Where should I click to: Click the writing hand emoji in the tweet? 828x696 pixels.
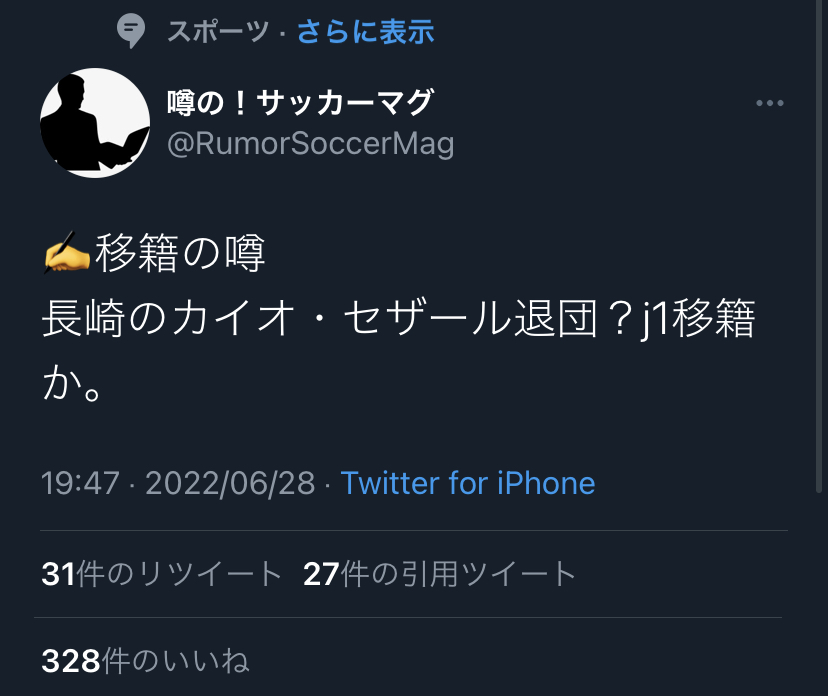(x=67, y=252)
